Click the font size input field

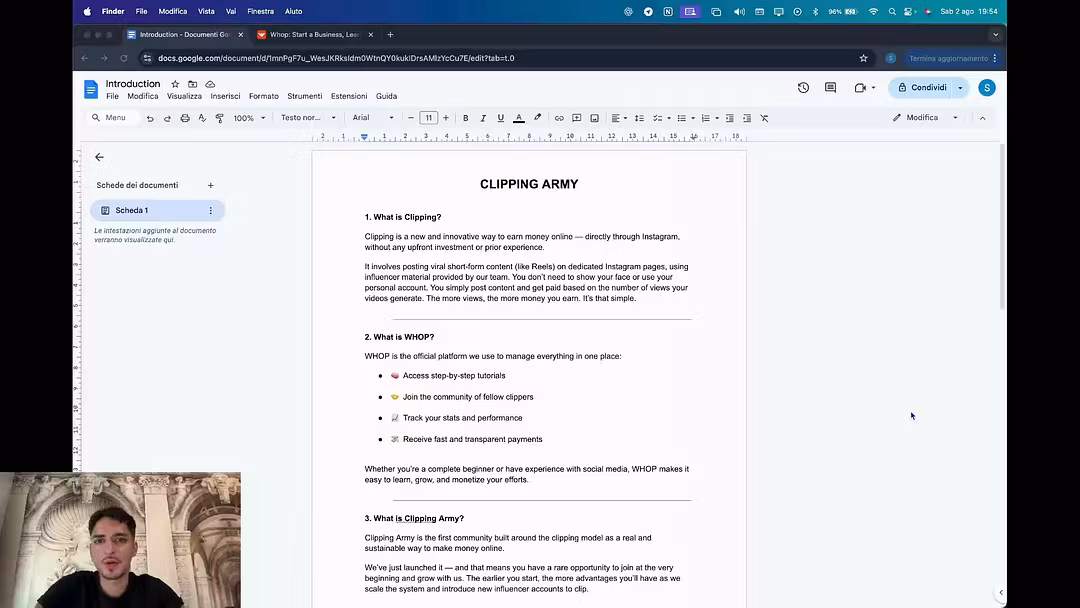pos(428,118)
